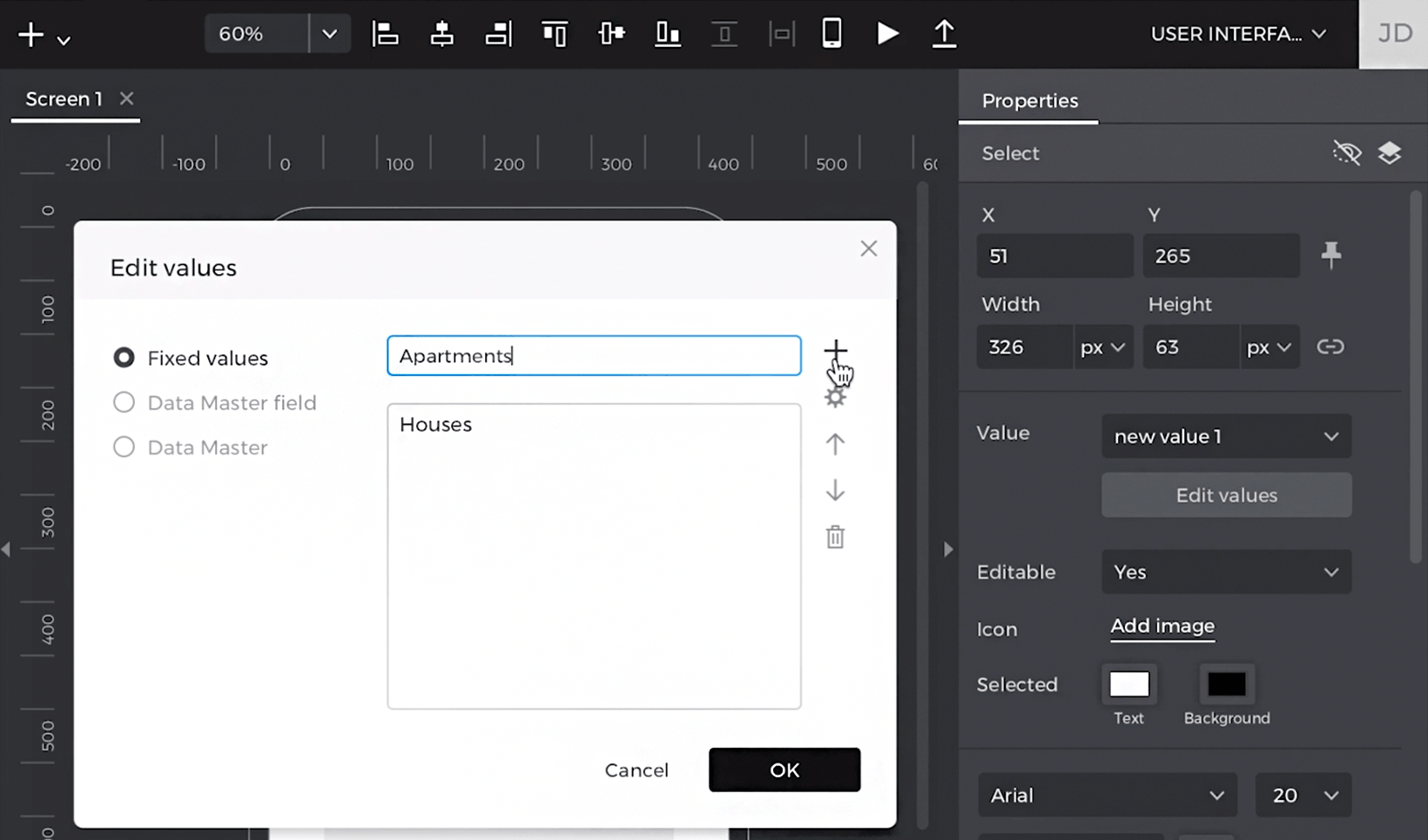The width and height of the screenshot is (1428, 840).
Task: Open the Width px unit dropdown
Action: (x=1102, y=347)
